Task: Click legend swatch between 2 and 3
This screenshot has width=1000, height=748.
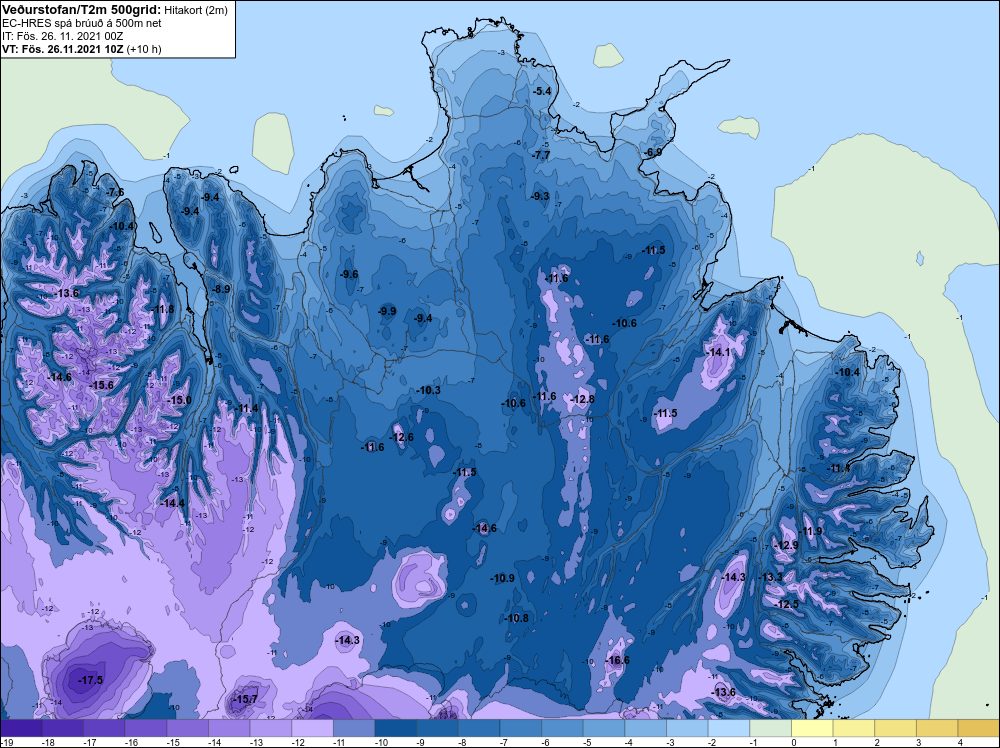Action: pos(895,728)
